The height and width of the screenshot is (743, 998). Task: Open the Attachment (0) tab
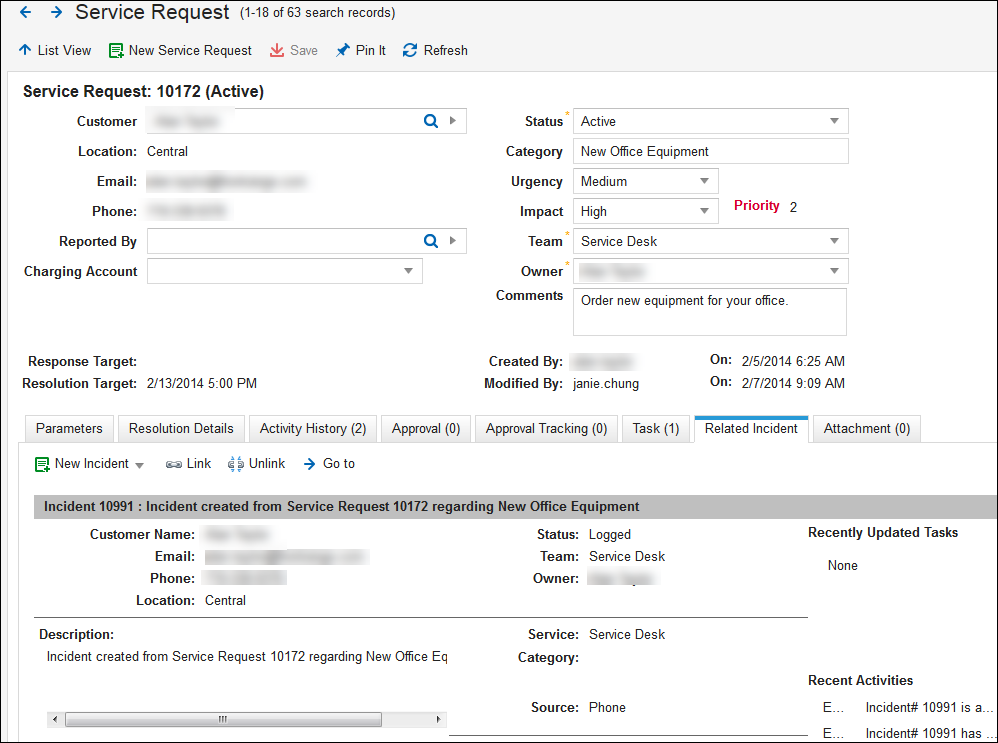click(x=866, y=428)
